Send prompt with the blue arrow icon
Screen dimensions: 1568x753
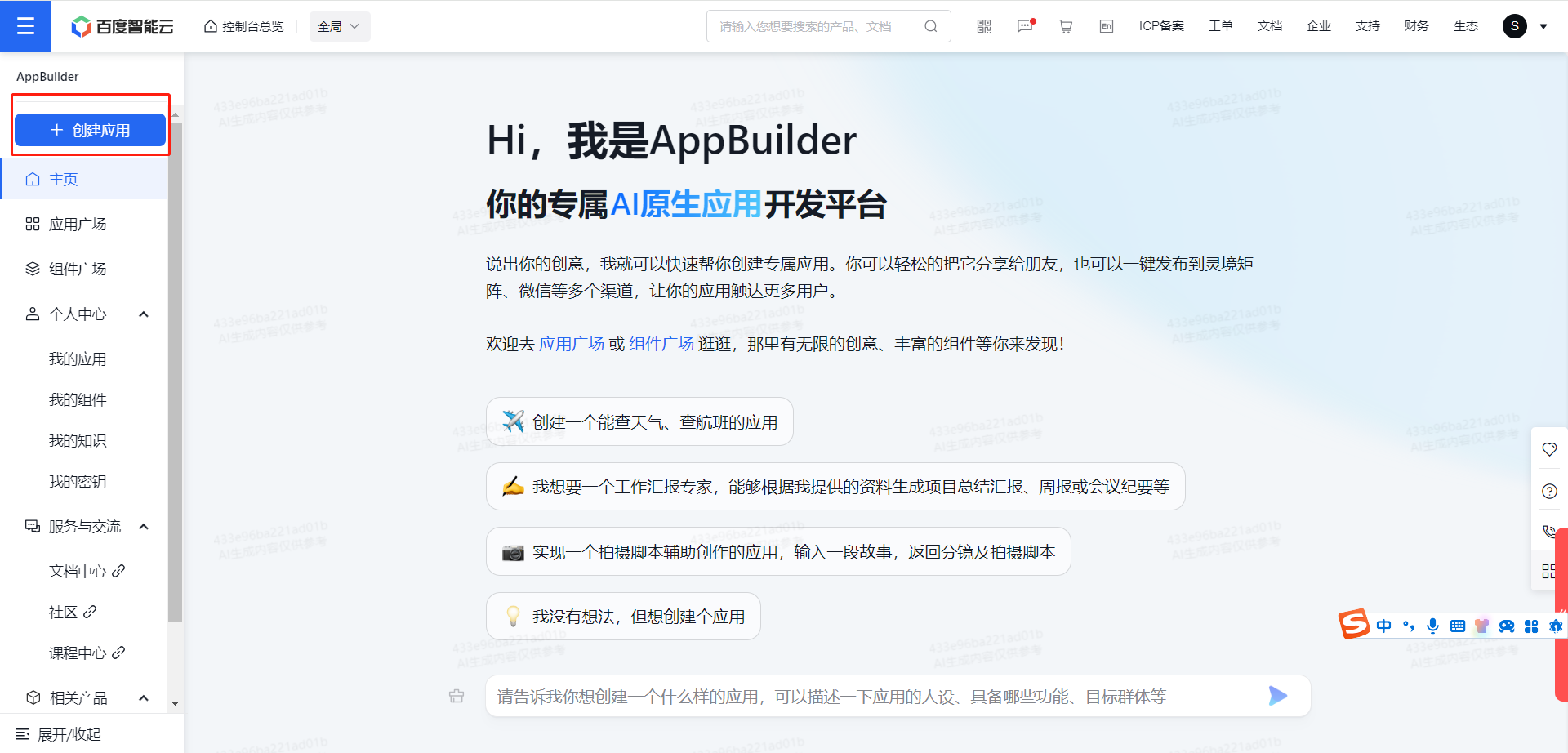(x=1278, y=696)
